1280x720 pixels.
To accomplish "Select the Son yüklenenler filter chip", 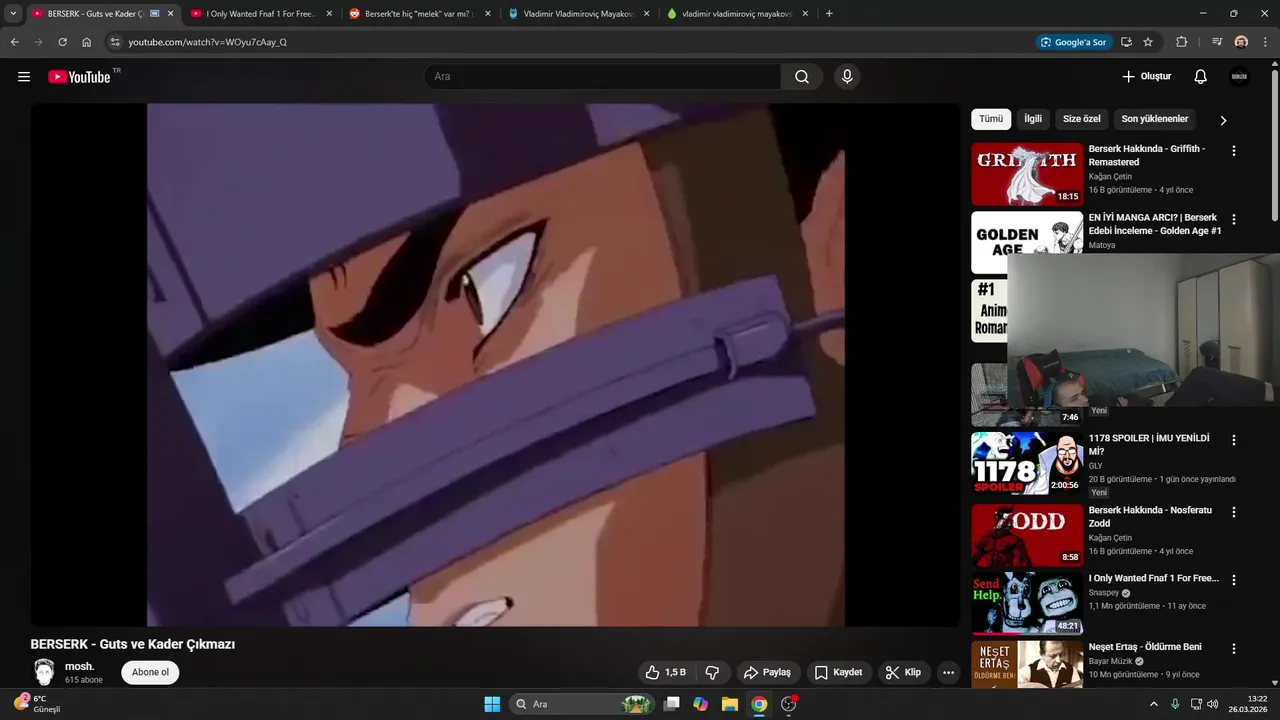I will click(1155, 119).
